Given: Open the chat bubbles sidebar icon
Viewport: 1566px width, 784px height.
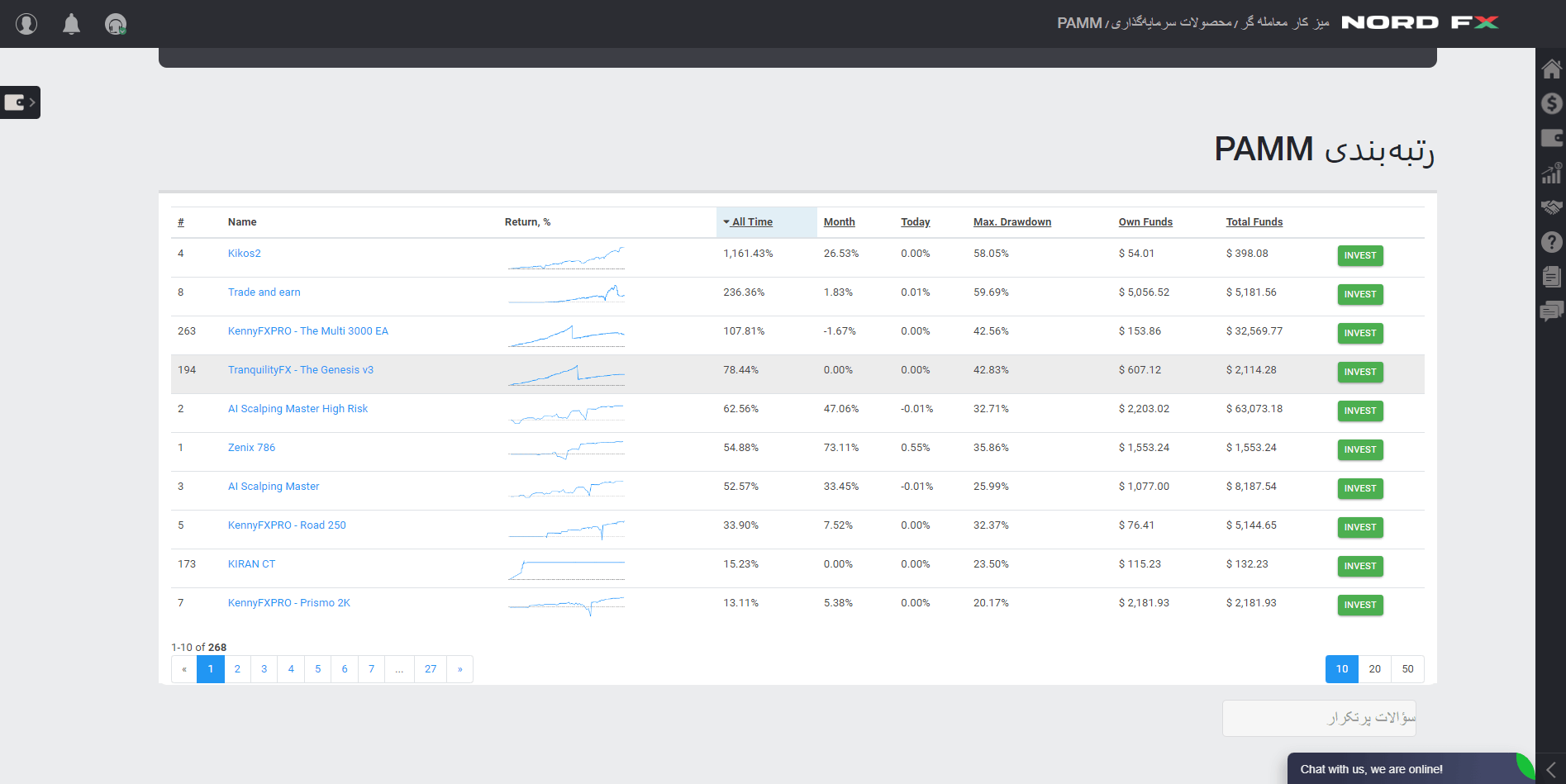Looking at the screenshot, I should pos(1551,311).
